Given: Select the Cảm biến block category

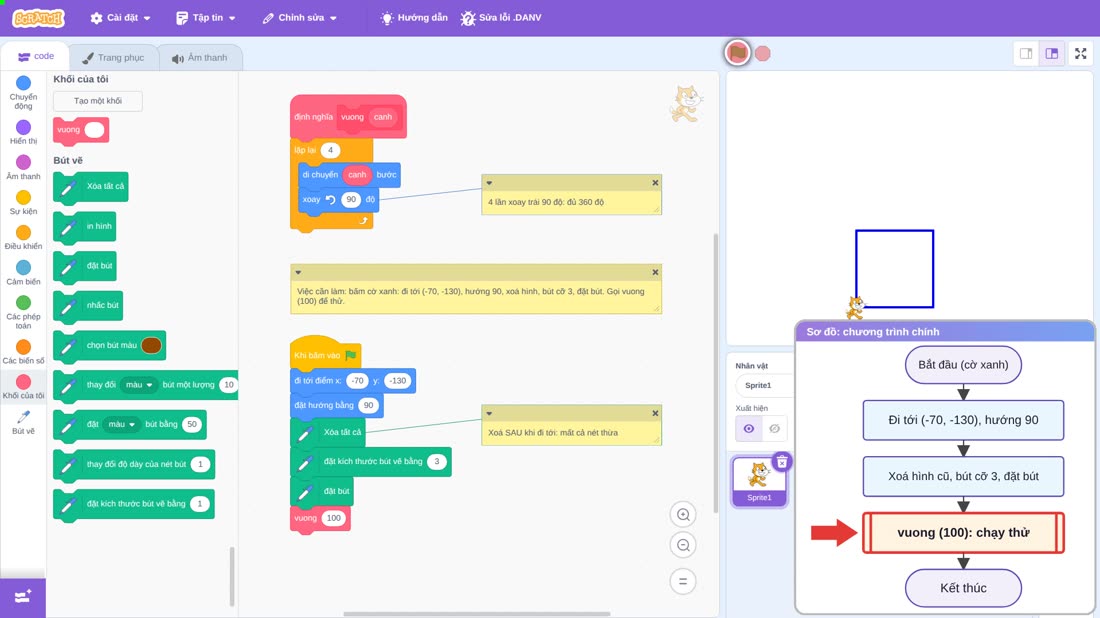Looking at the screenshot, I should [23, 273].
